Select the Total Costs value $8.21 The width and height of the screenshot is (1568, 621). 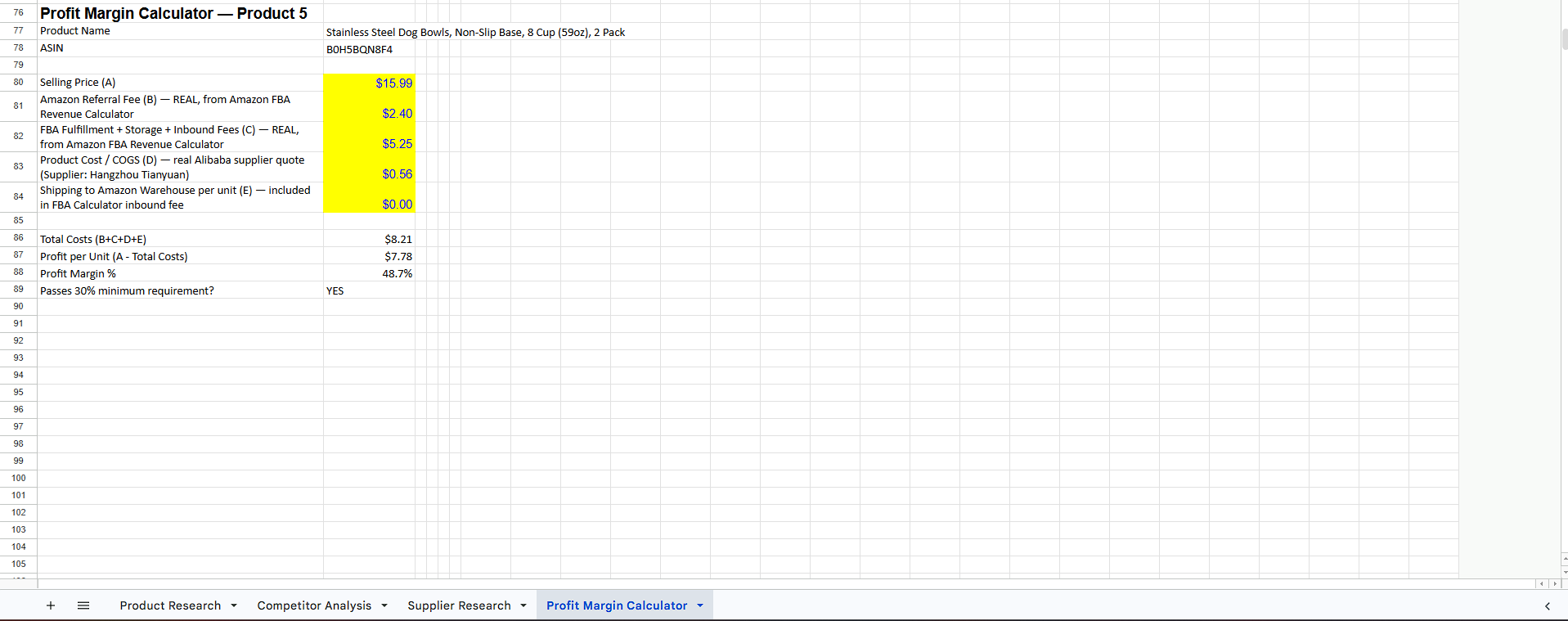tap(369, 239)
